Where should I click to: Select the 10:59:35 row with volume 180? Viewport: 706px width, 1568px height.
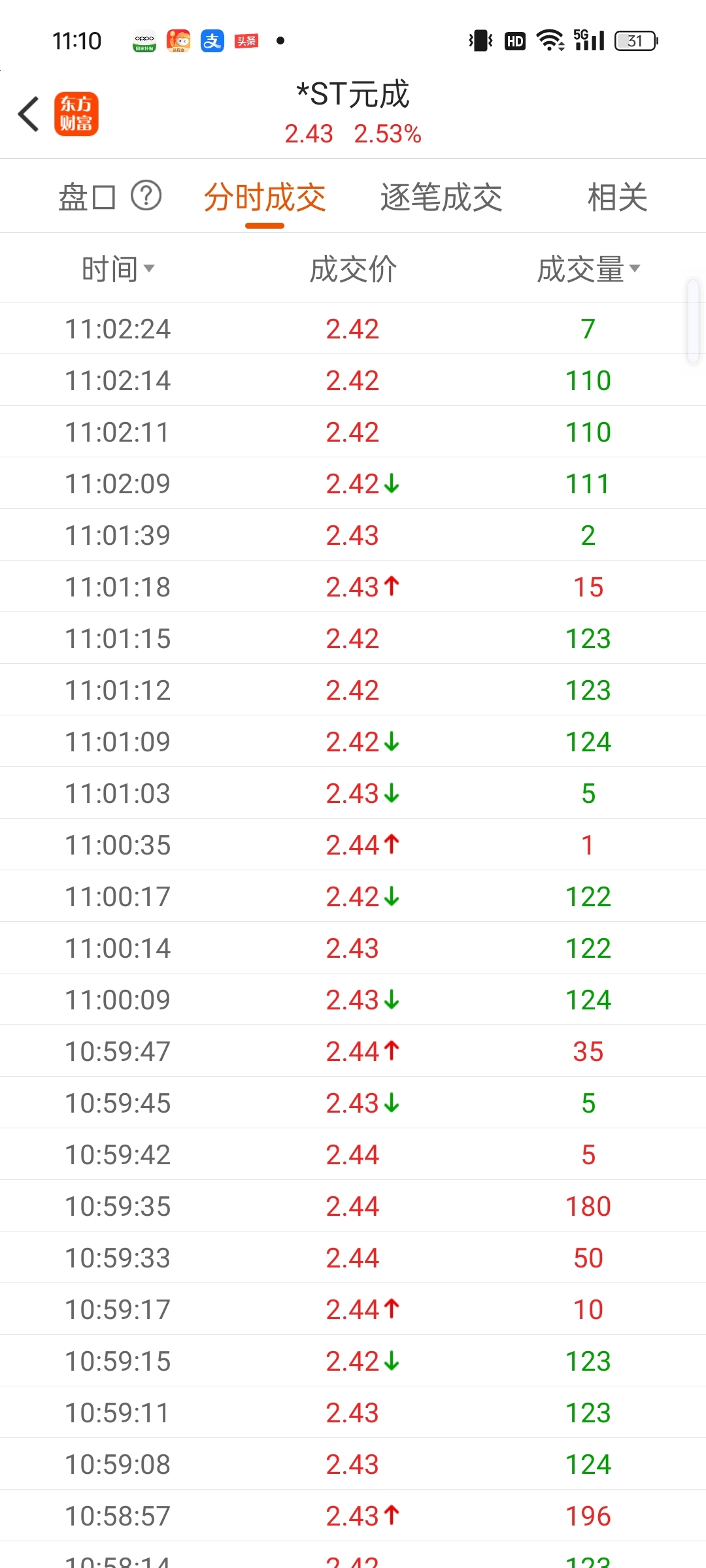pos(353,1205)
